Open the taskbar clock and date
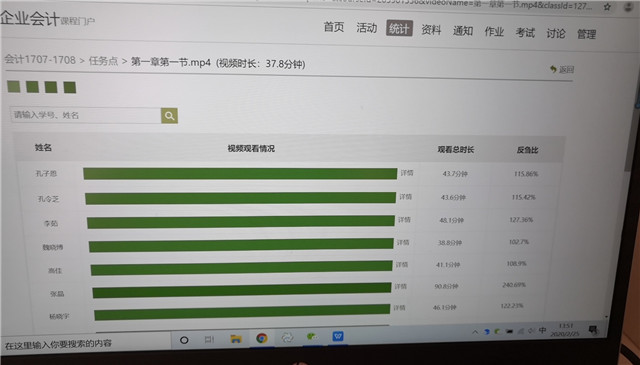The image size is (640, 365). coord(565,330)
